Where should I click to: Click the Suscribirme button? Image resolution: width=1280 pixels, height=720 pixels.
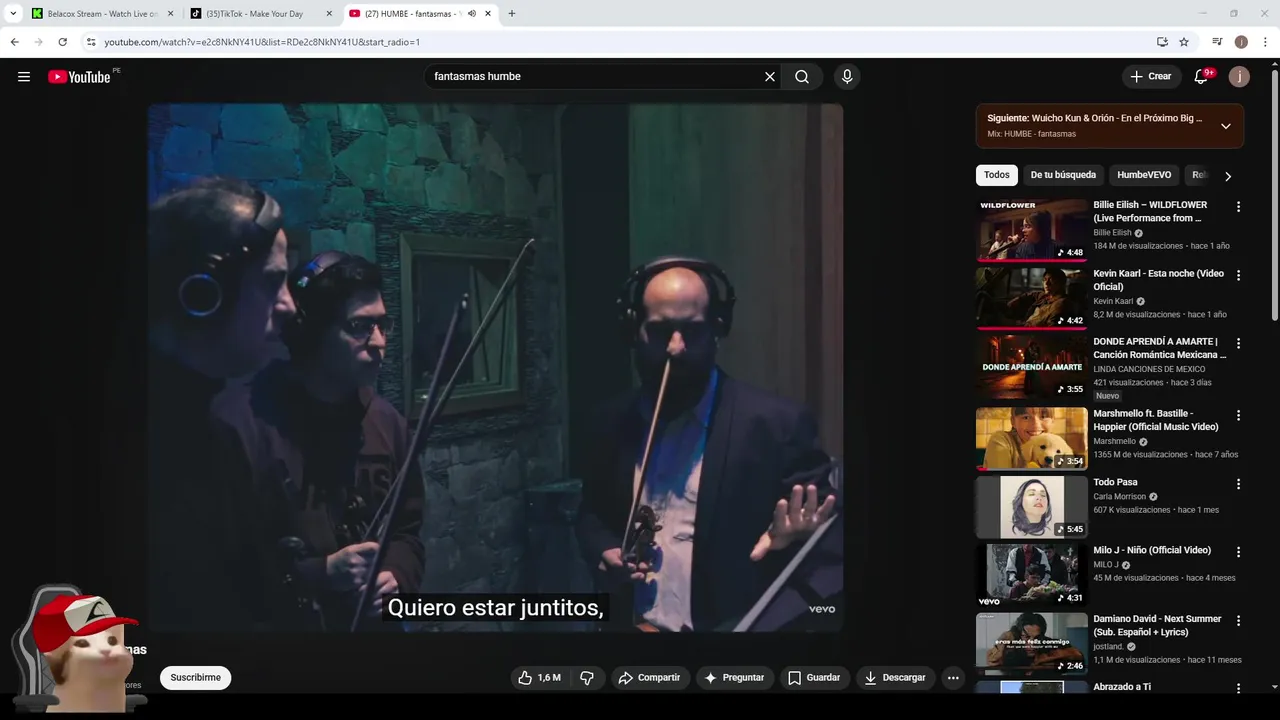pyautogui.click(x=195, y=678)
